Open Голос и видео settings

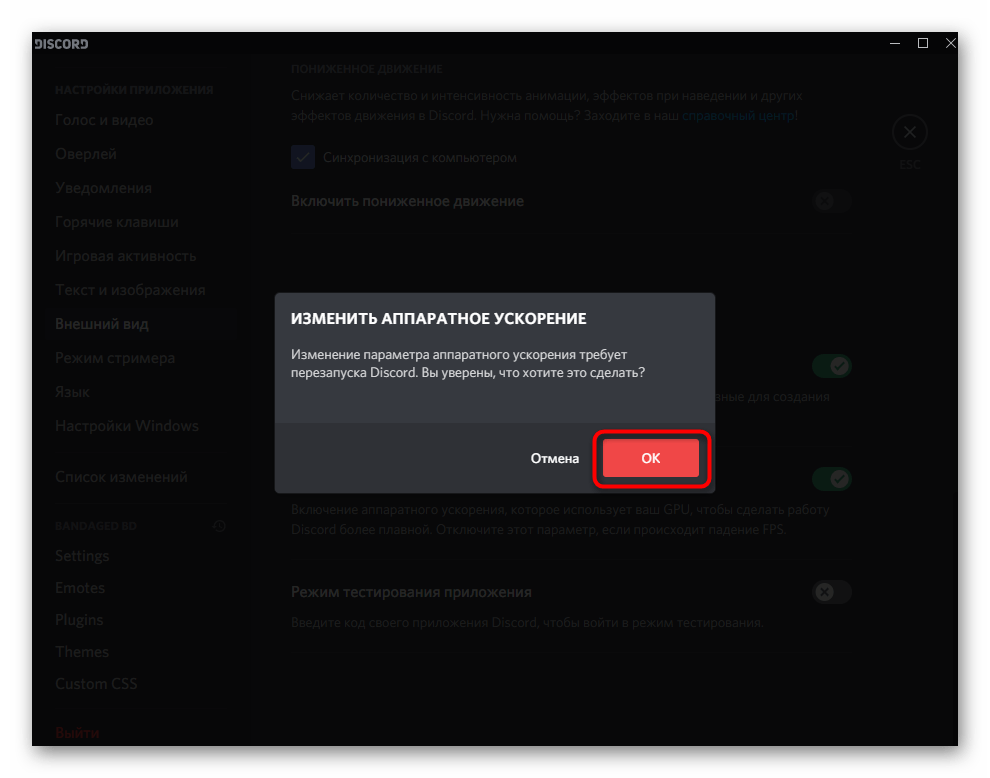tap(104, 120)
